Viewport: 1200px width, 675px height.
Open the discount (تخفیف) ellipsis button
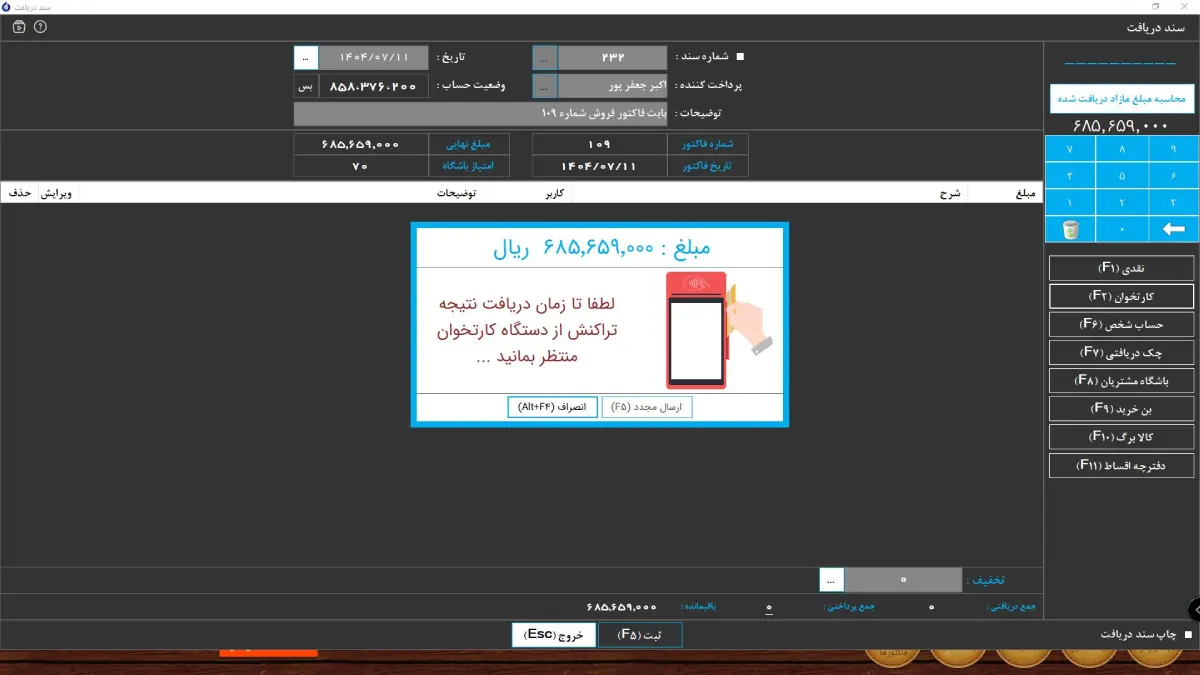tap(832, 580)
